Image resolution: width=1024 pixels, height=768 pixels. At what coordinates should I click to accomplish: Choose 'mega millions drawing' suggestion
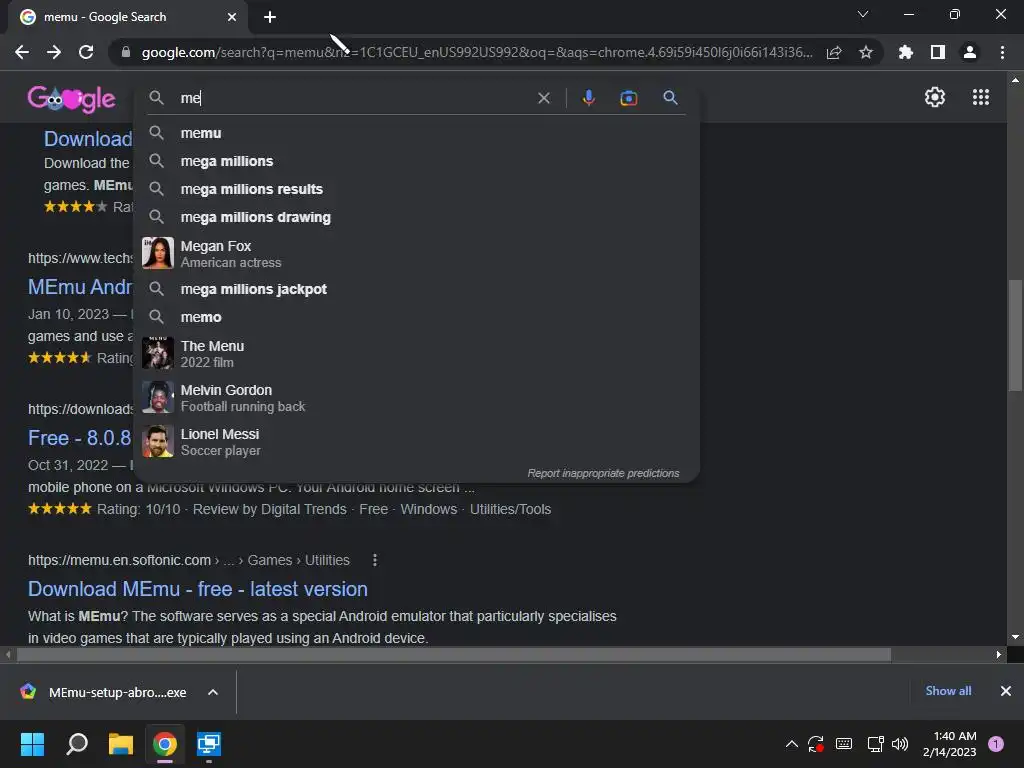(416, 217)
